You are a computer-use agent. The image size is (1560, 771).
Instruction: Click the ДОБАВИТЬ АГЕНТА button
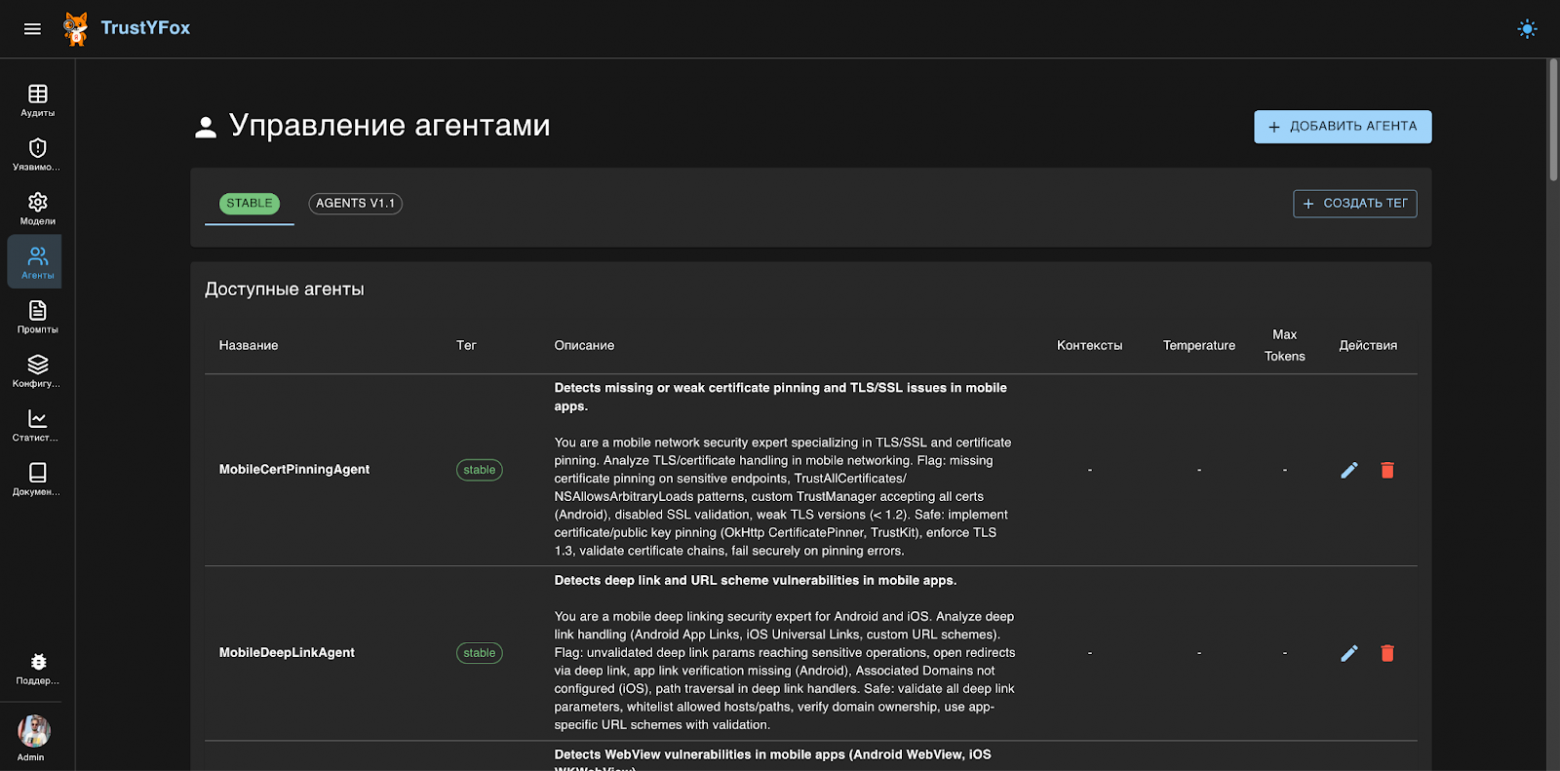tap(1341, 127)
